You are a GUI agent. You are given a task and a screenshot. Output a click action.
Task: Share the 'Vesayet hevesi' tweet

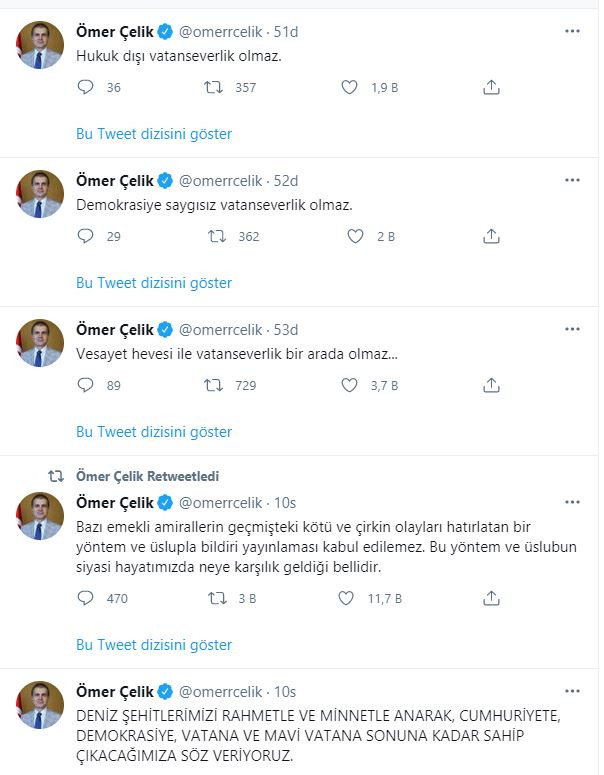click(491, 385)
